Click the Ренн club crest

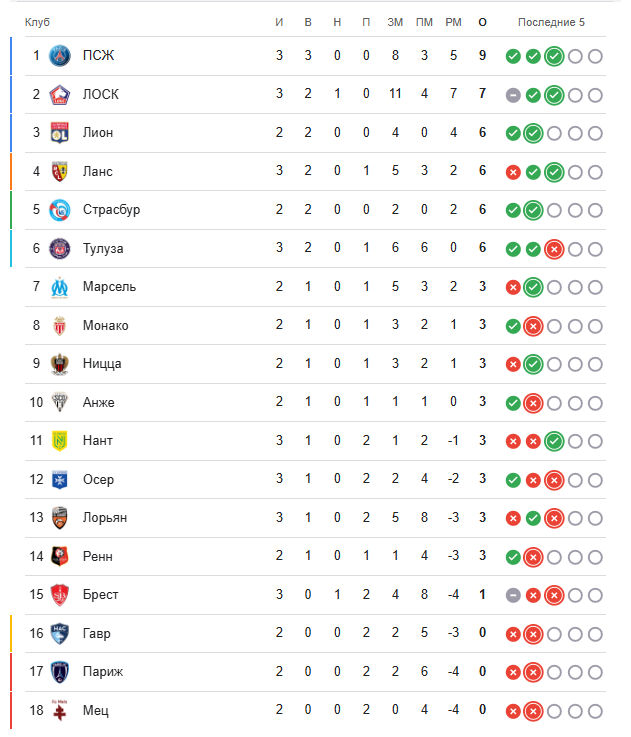click(61, 556)
